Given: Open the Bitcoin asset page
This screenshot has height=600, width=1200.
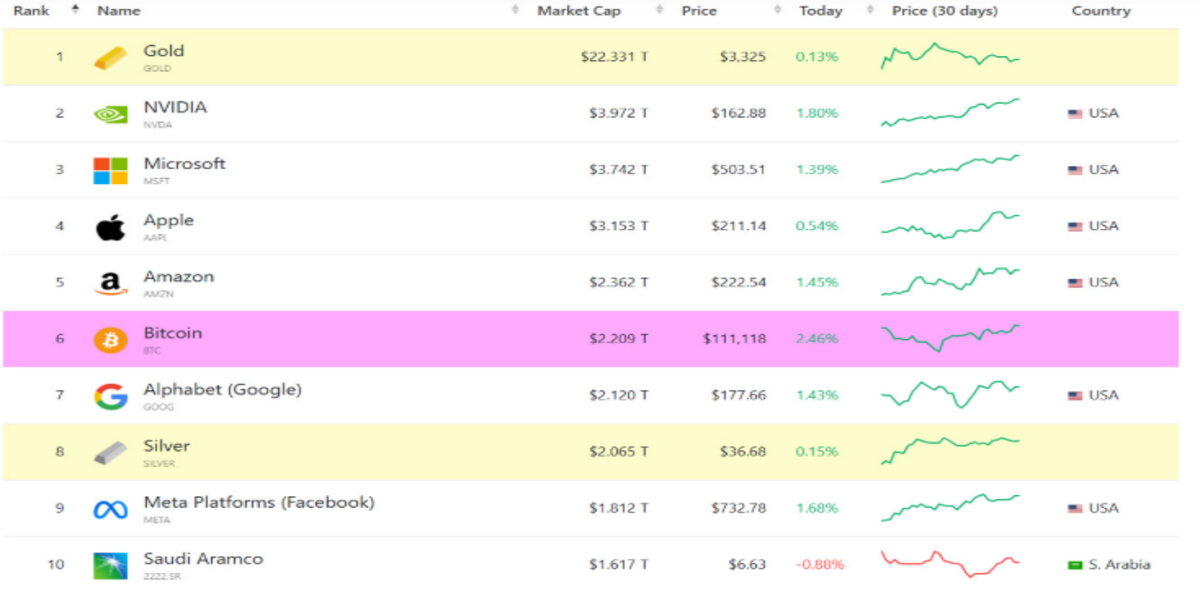Looking at the screenshot, I should [x=173, y=333].
